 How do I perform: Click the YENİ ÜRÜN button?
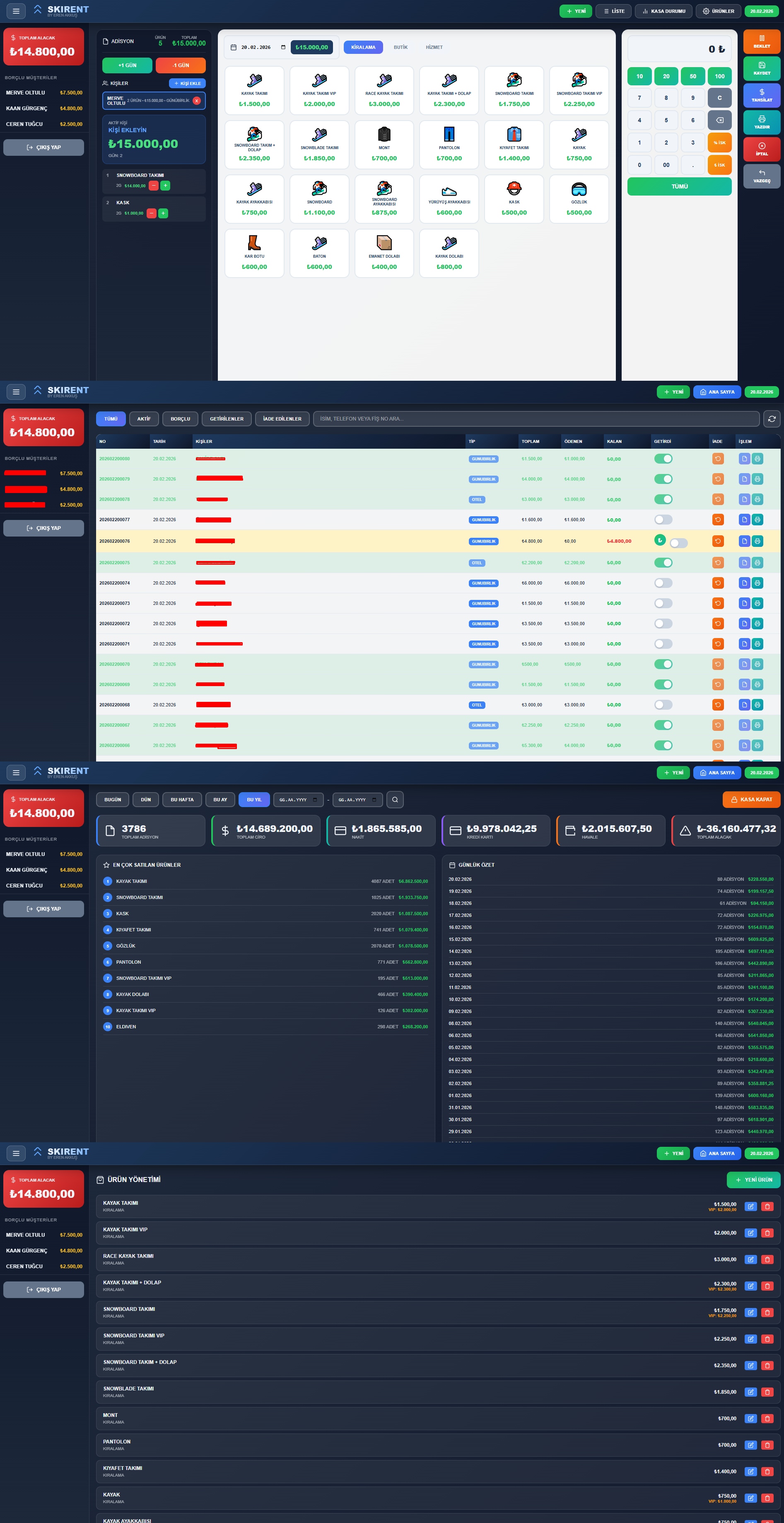click(753, 1180)
